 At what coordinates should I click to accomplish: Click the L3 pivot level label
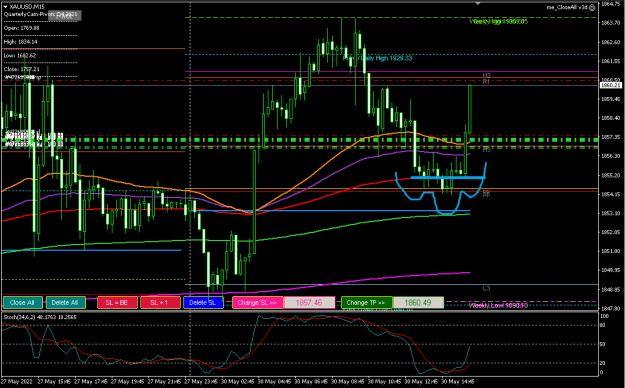pyautogui.click(x=486, y=288)
